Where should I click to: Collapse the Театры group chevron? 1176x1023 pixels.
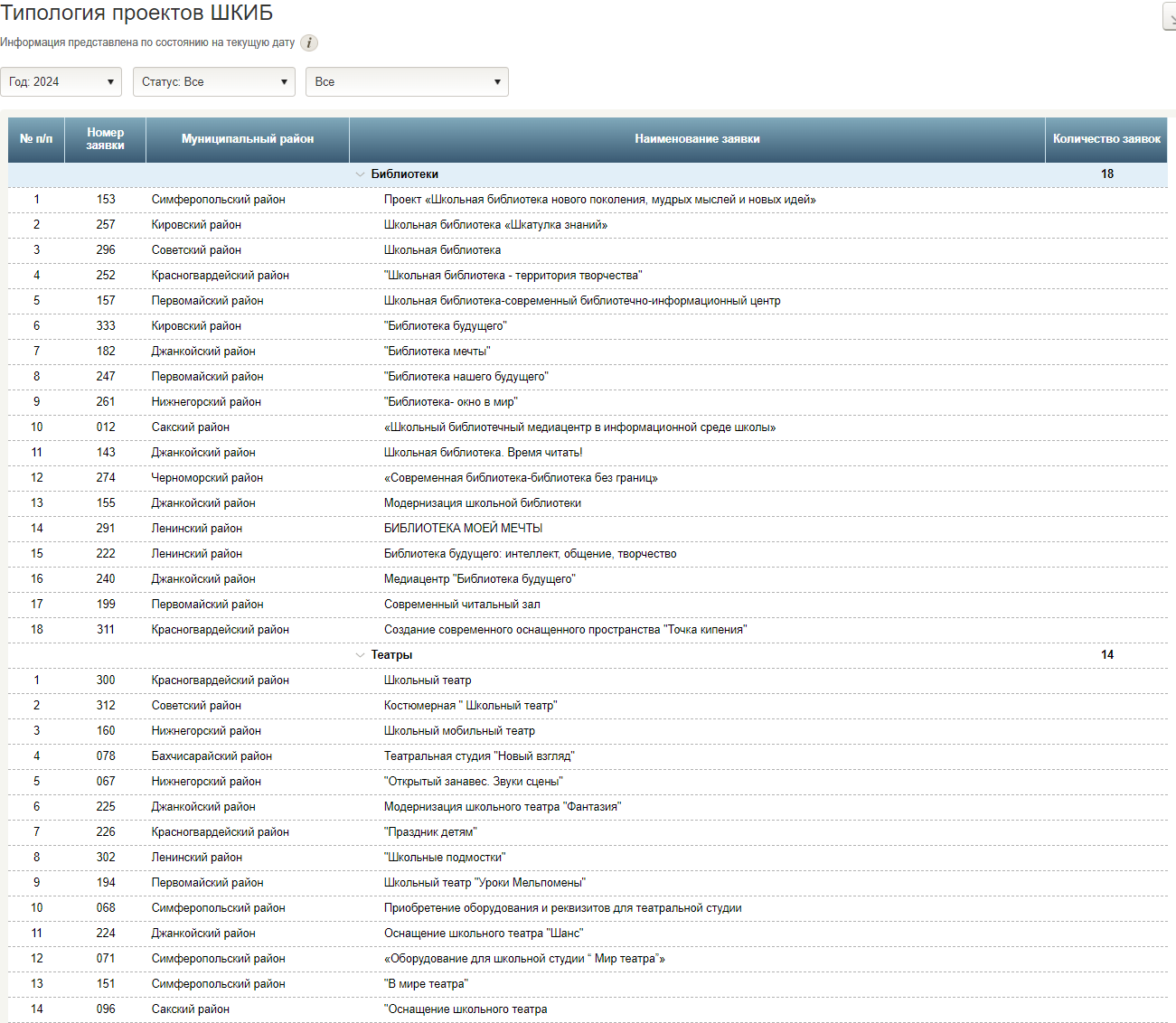(x=361, y=655)
